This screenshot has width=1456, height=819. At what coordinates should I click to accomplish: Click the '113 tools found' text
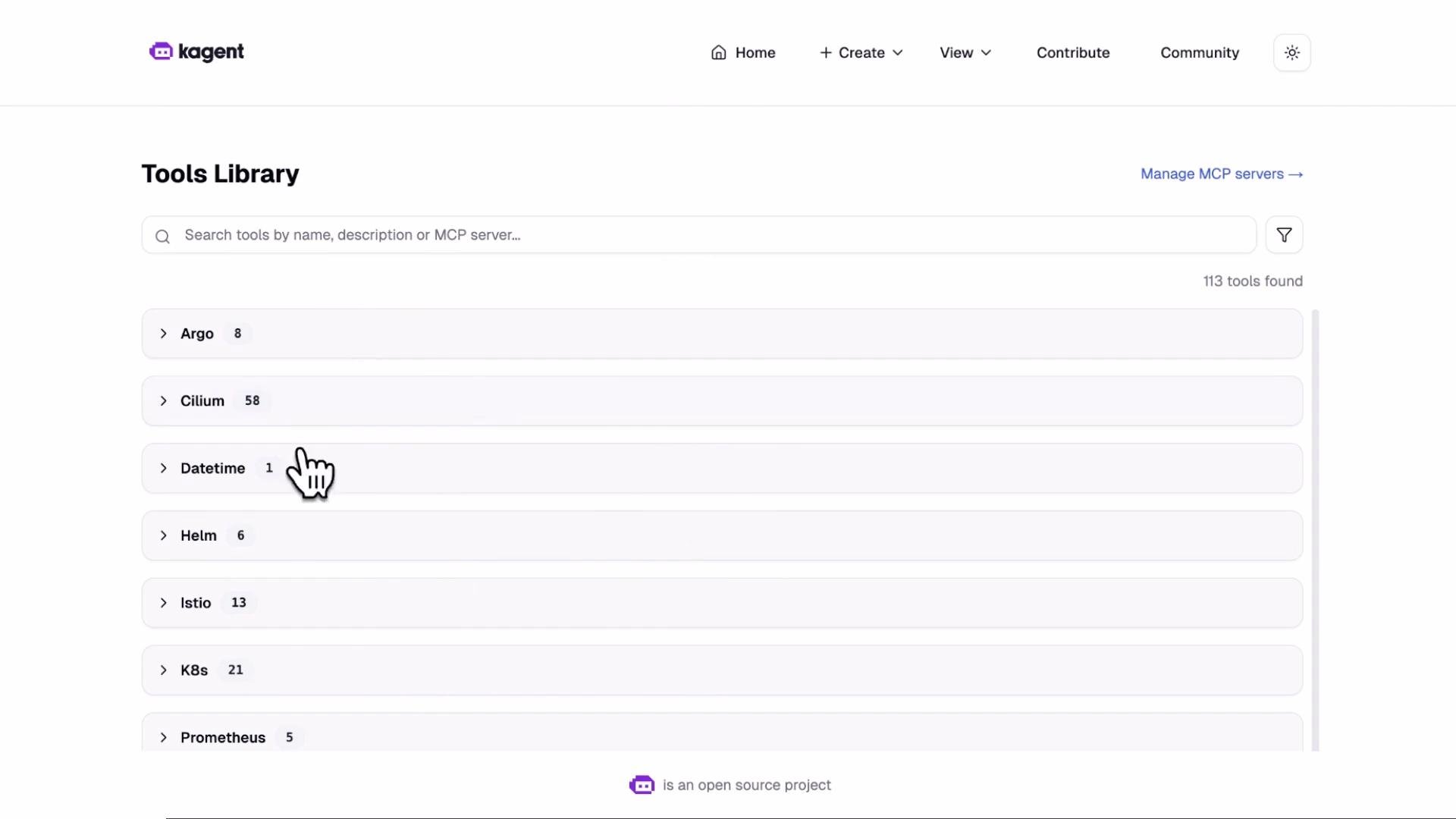[x=1253, y=281]
